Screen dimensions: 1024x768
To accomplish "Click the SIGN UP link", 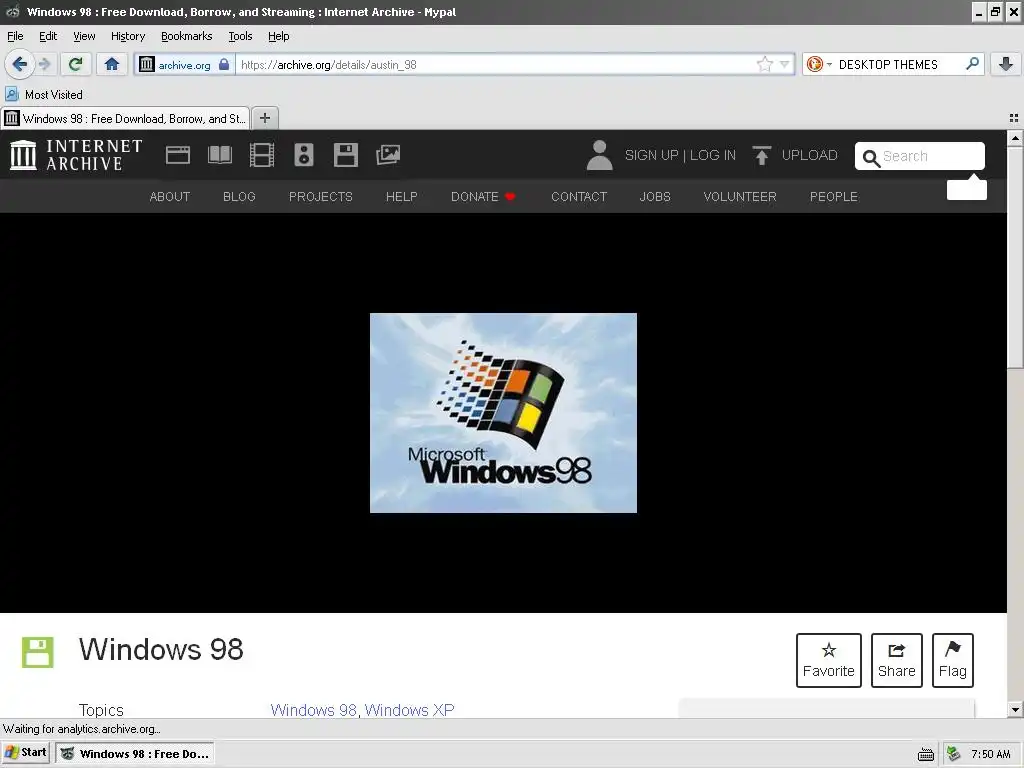I will 651,155.
